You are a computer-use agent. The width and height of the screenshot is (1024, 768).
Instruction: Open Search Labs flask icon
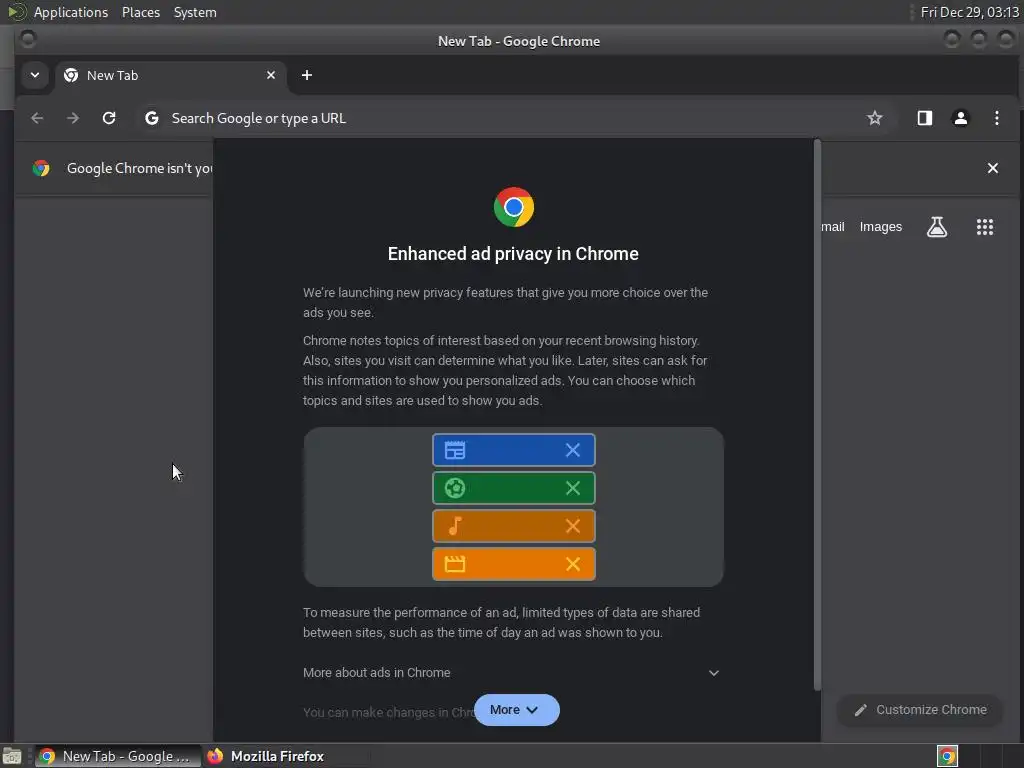click(937, 227)
